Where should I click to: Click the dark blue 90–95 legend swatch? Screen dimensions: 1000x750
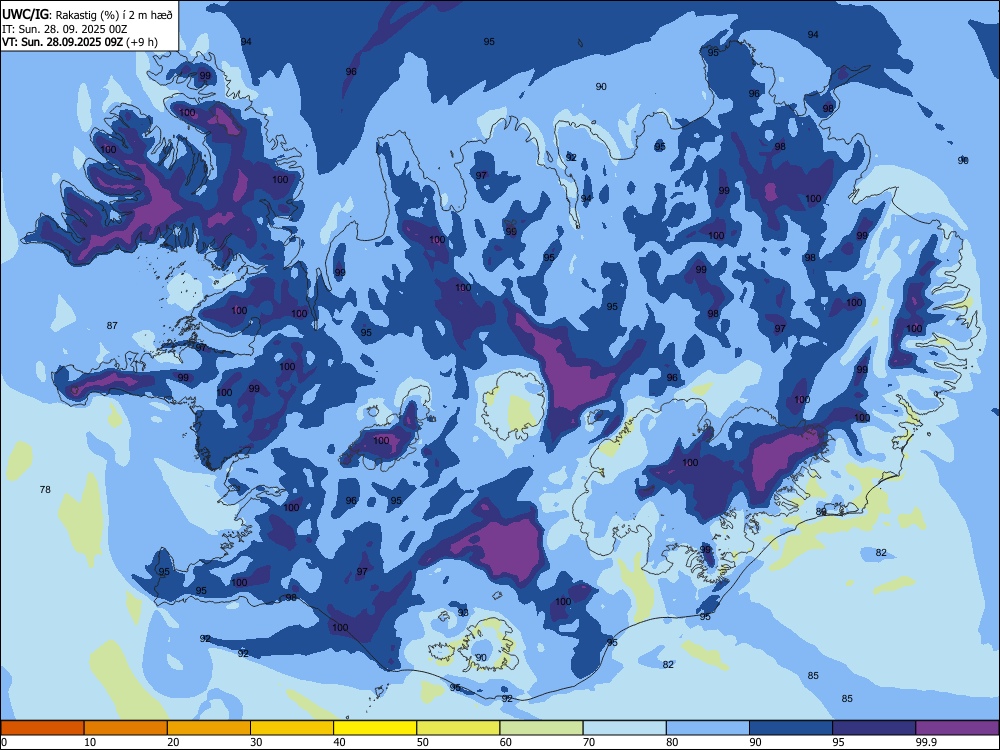point(791,728)
